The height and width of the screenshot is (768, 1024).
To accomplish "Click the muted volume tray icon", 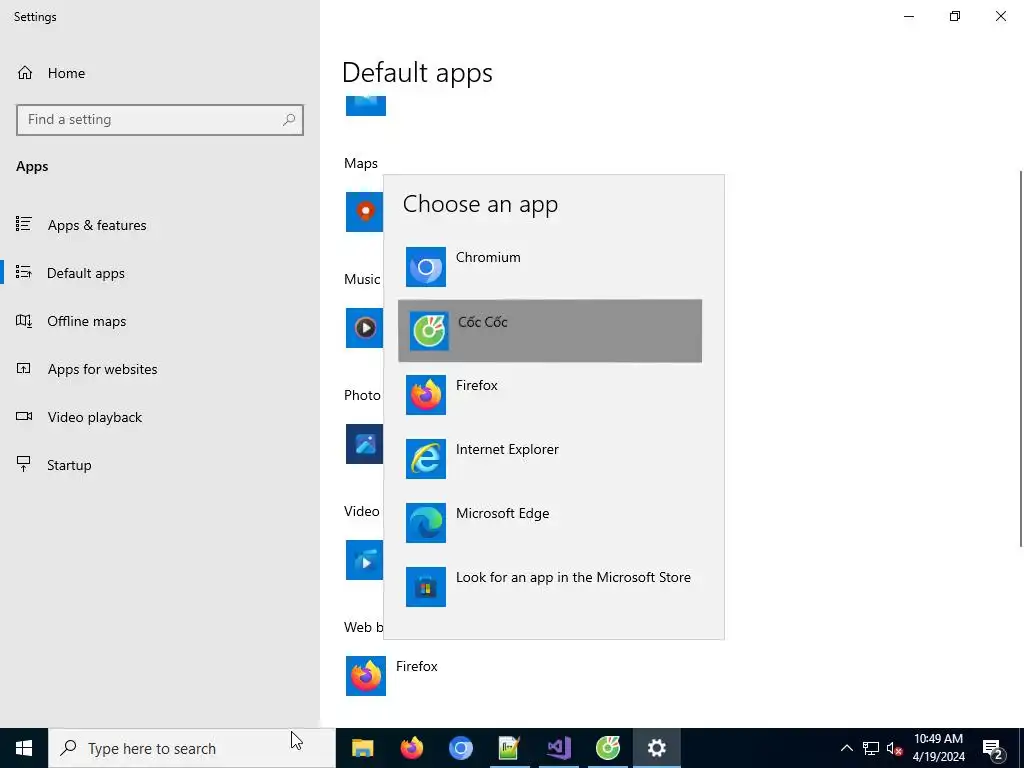I will click(x=894, y=748).
